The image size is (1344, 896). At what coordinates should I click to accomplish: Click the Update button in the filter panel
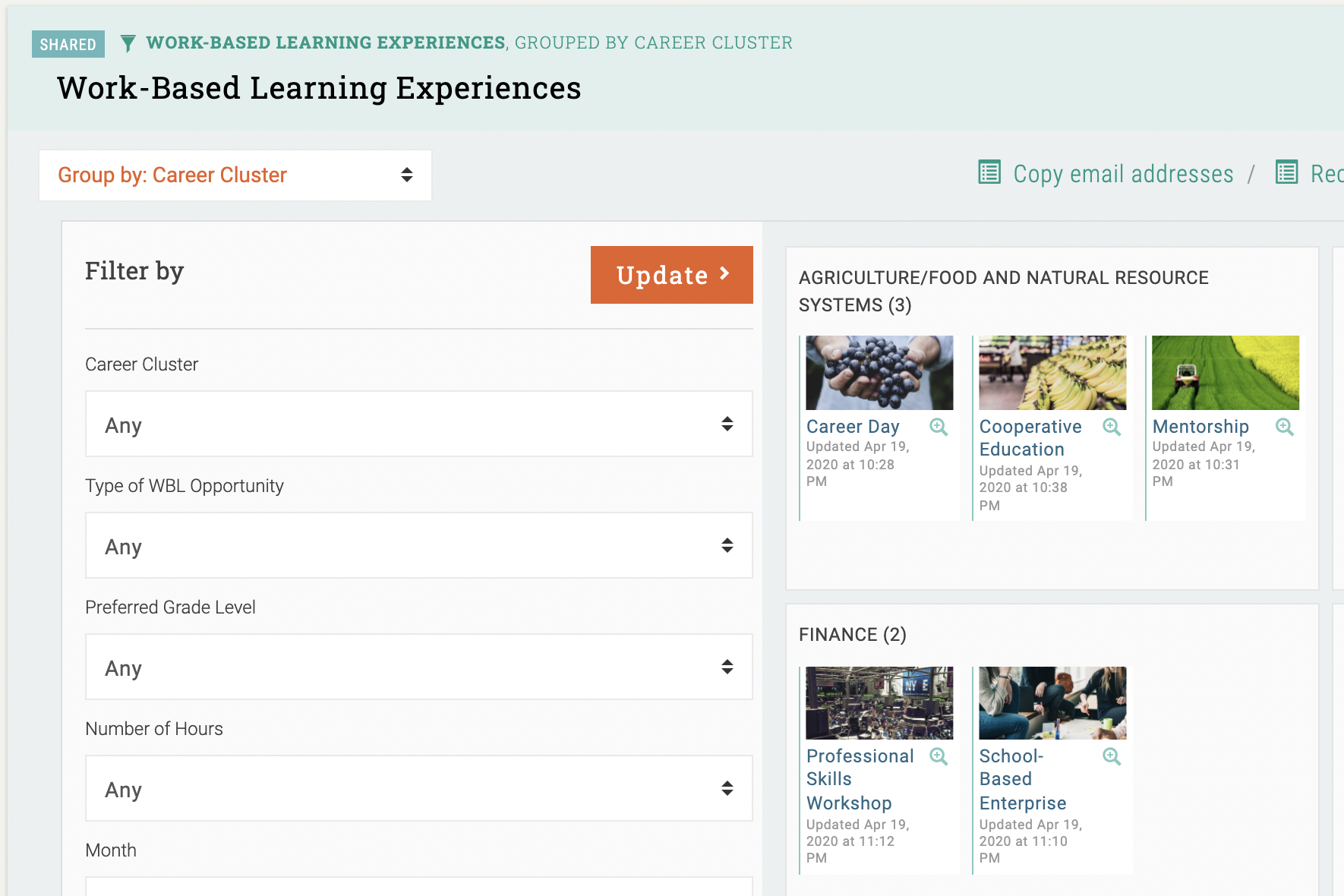click(671, 275)
